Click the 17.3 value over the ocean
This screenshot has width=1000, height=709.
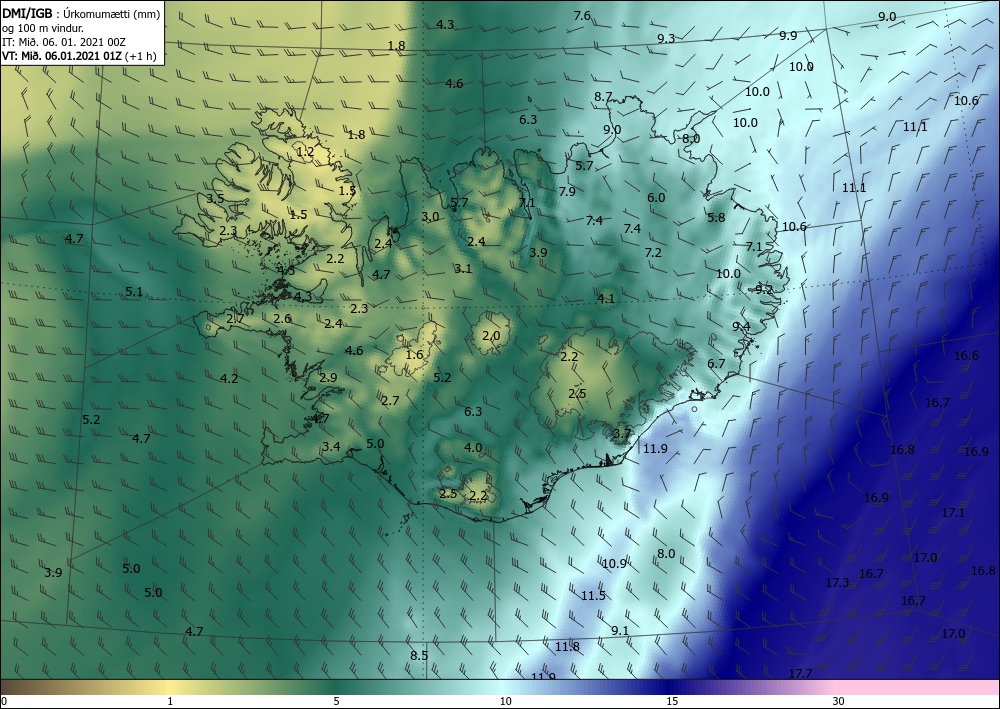click(837, 583)
